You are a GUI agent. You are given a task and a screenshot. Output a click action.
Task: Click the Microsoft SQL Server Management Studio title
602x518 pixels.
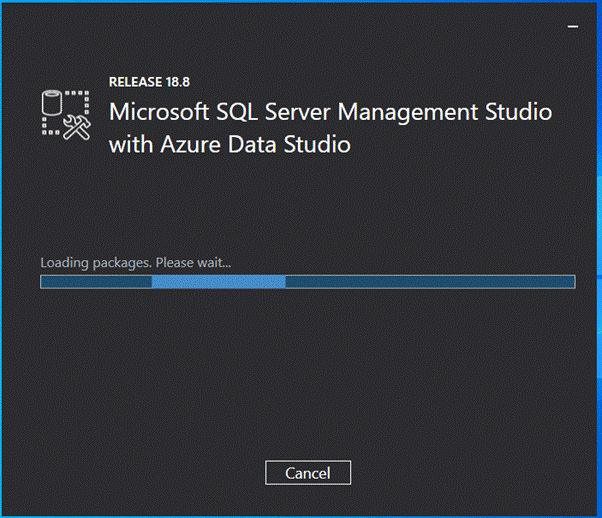(x=331, y=112)
